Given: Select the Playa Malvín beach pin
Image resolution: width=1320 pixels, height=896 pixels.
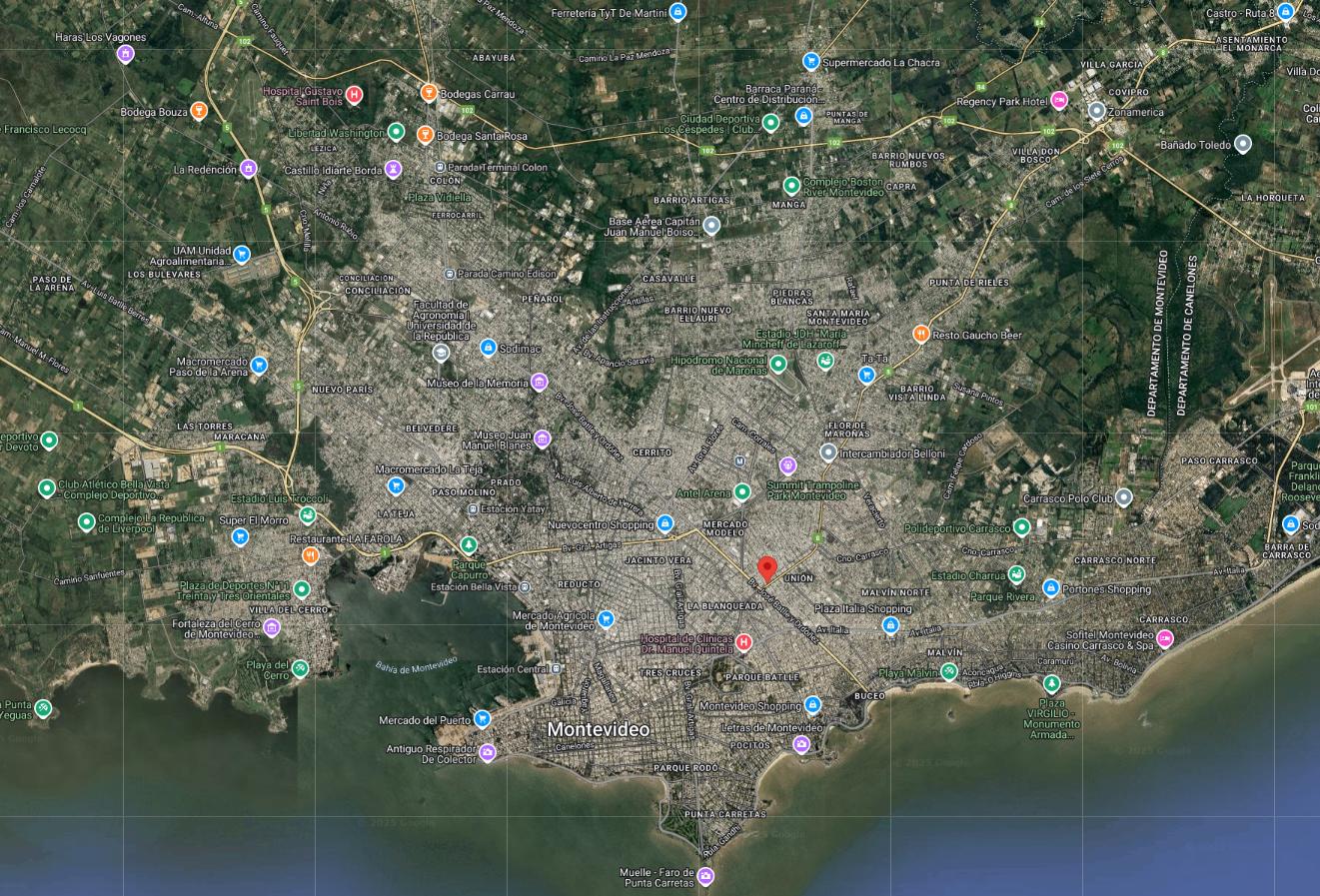Looking at the screenshot, I should click(949, 671).
